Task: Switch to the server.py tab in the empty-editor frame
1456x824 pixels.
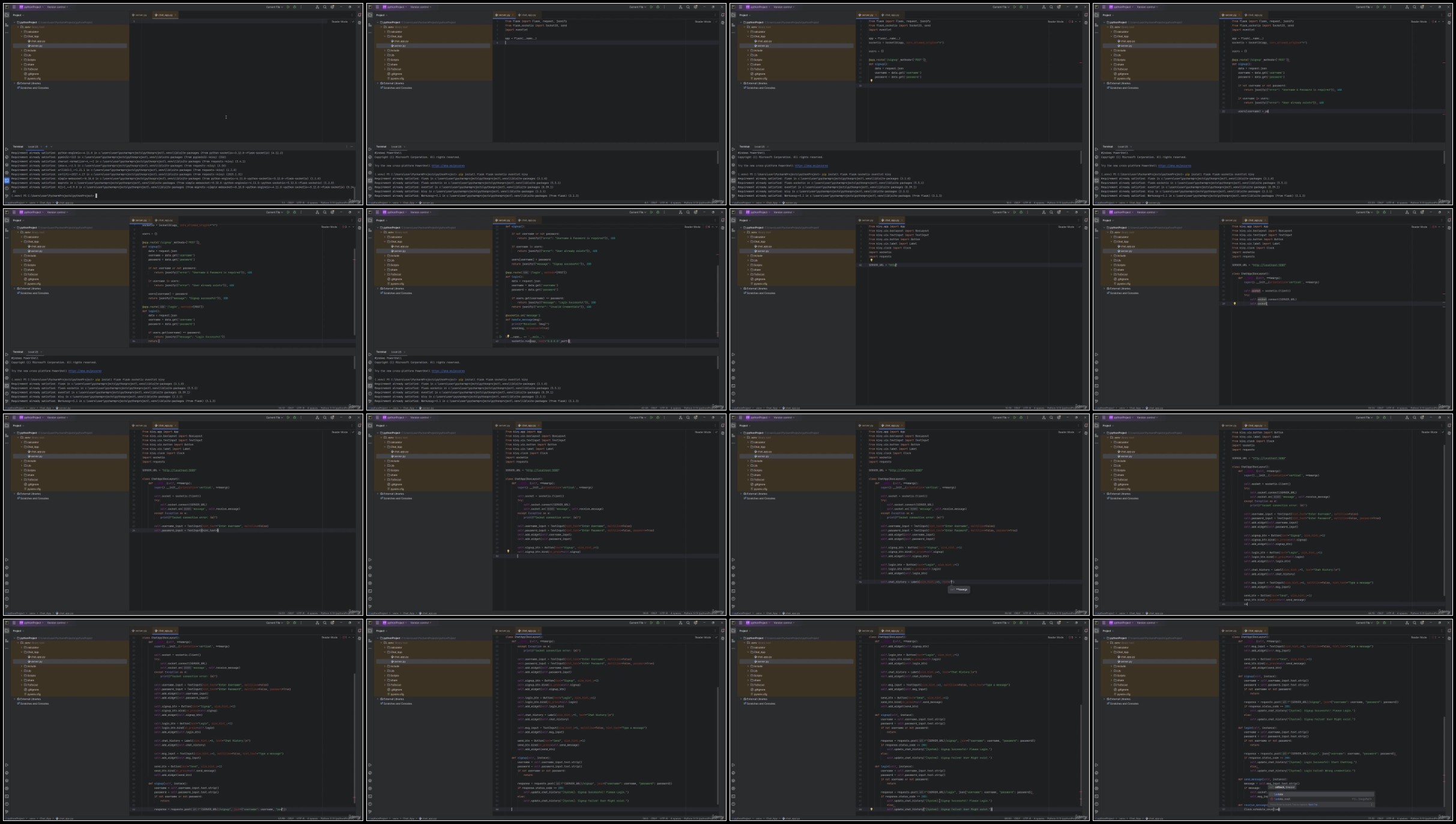Action: (140, 15)
